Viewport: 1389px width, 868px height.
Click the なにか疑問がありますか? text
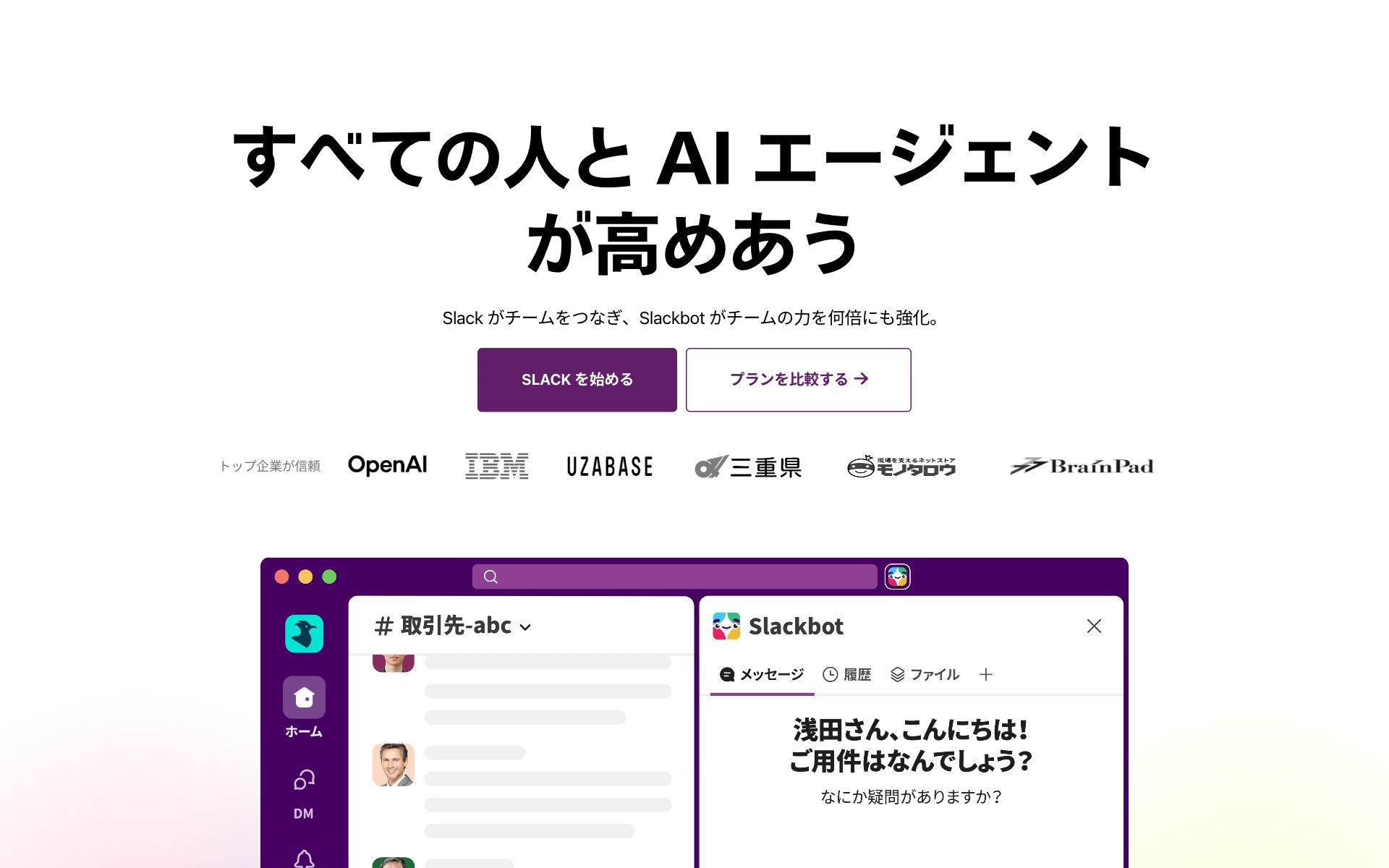911,797
